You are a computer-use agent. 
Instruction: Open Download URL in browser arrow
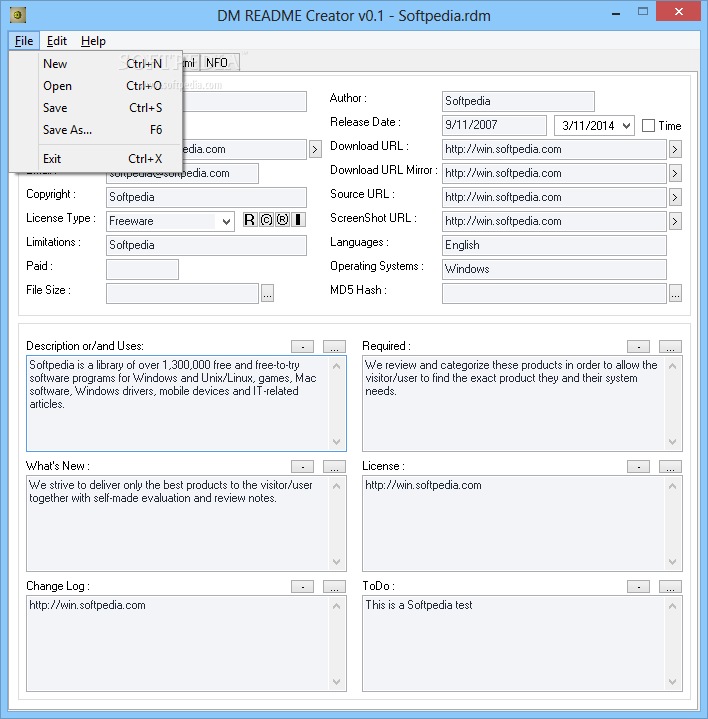pos(675,149)
